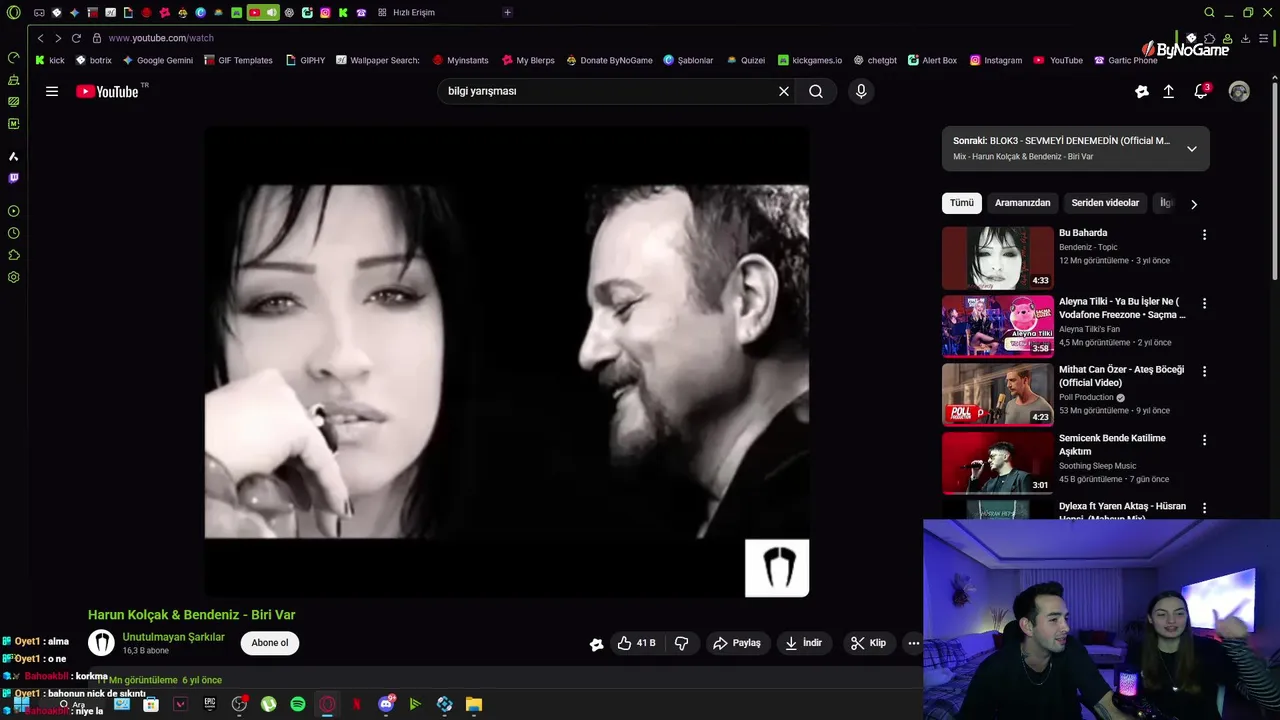Viewport: 1280px width, 720px height.
Task: Select the Seriden videolar chip
Action: pos(1105,203)
